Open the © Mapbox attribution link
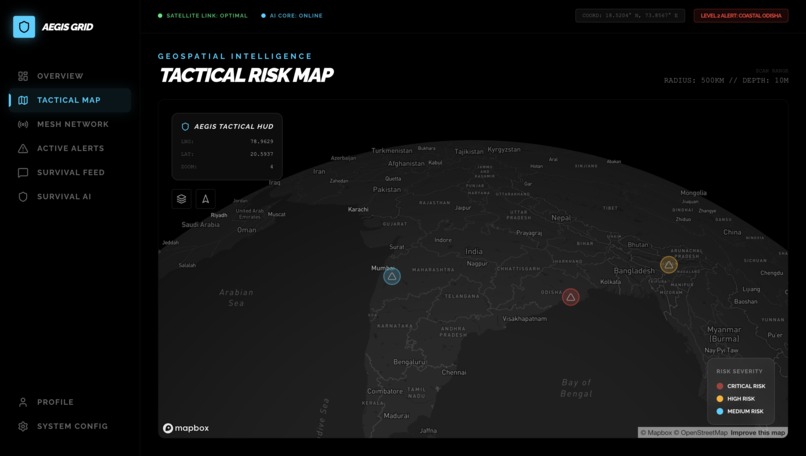The height and width of the screenshot is (456, 806). 655,433
